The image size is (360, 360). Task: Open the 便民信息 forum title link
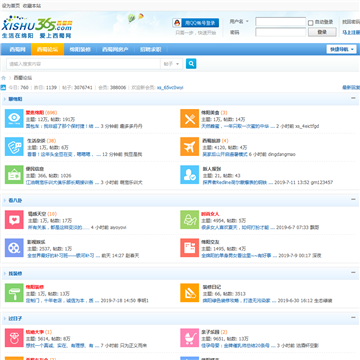click(35, 169)
